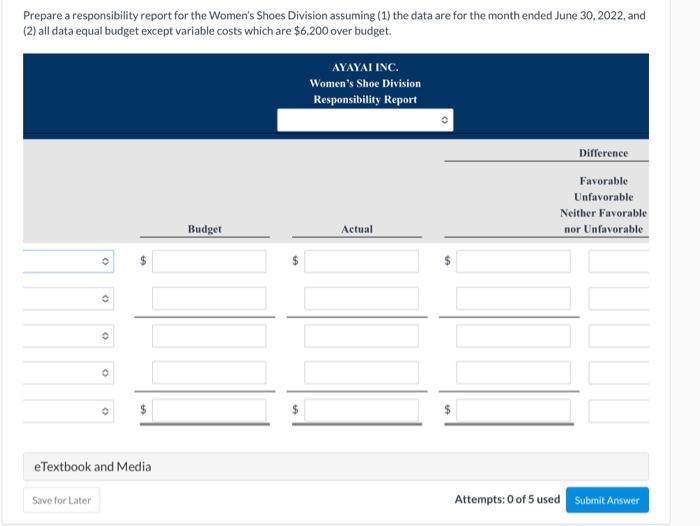
Task: Open the fourth row label dropdown
Action: (x=68, y=373)
